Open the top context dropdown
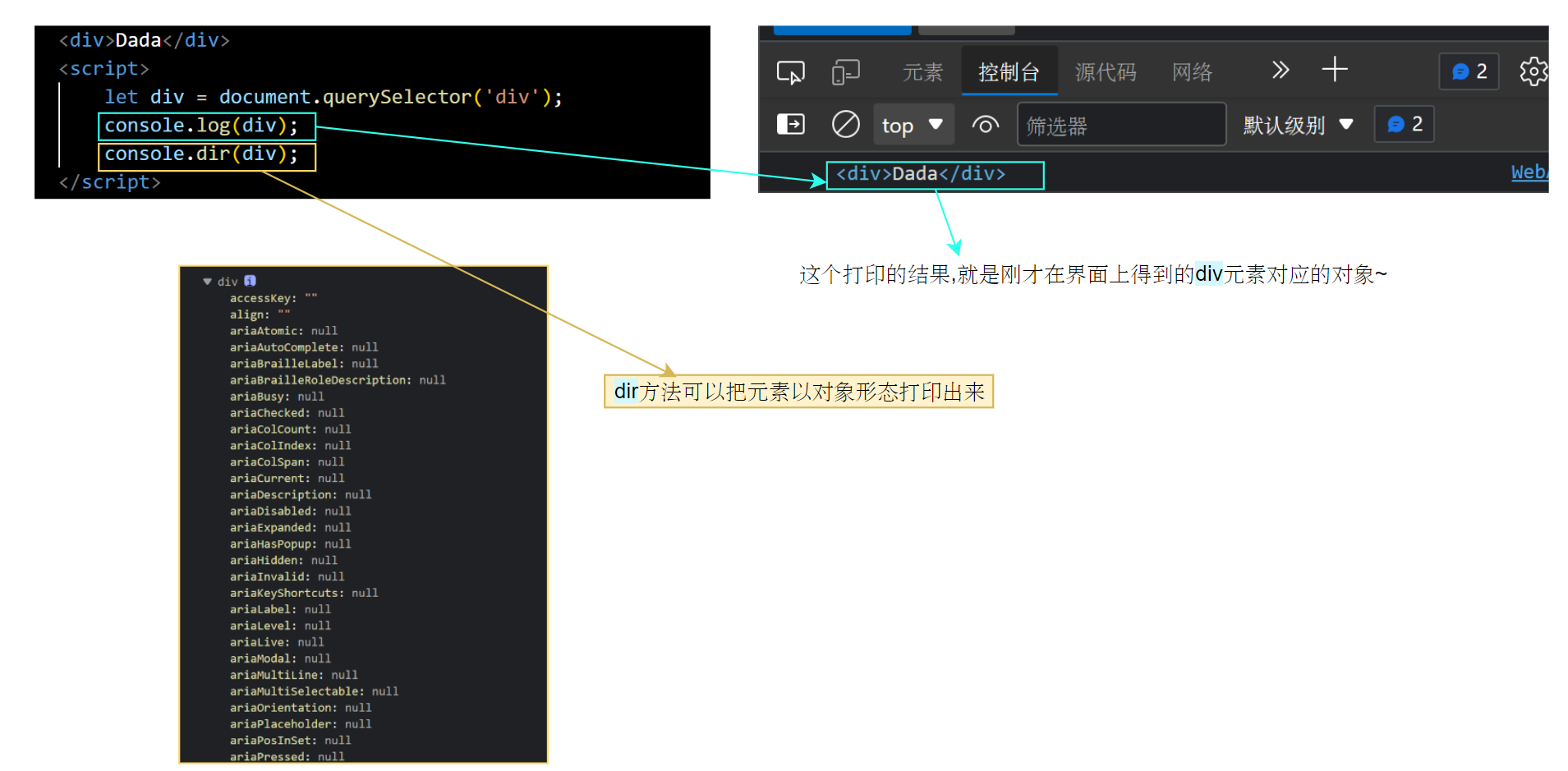1568x771 pixels. pos(913,125)
